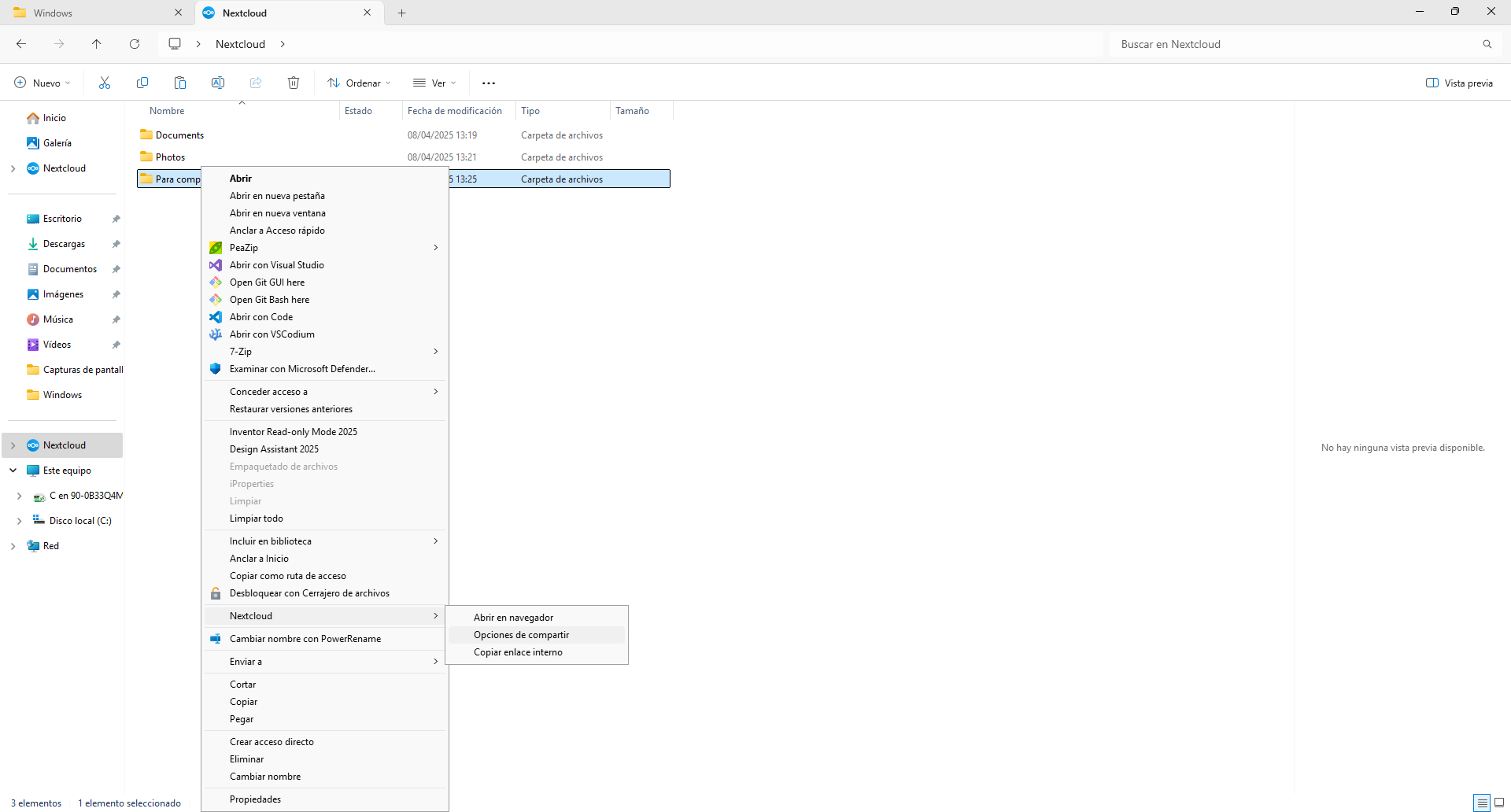The height and width of the screenshot is (812, 1511).
Task: Select Copiar como ruta de acceso
Action: [x=325, y=576]
